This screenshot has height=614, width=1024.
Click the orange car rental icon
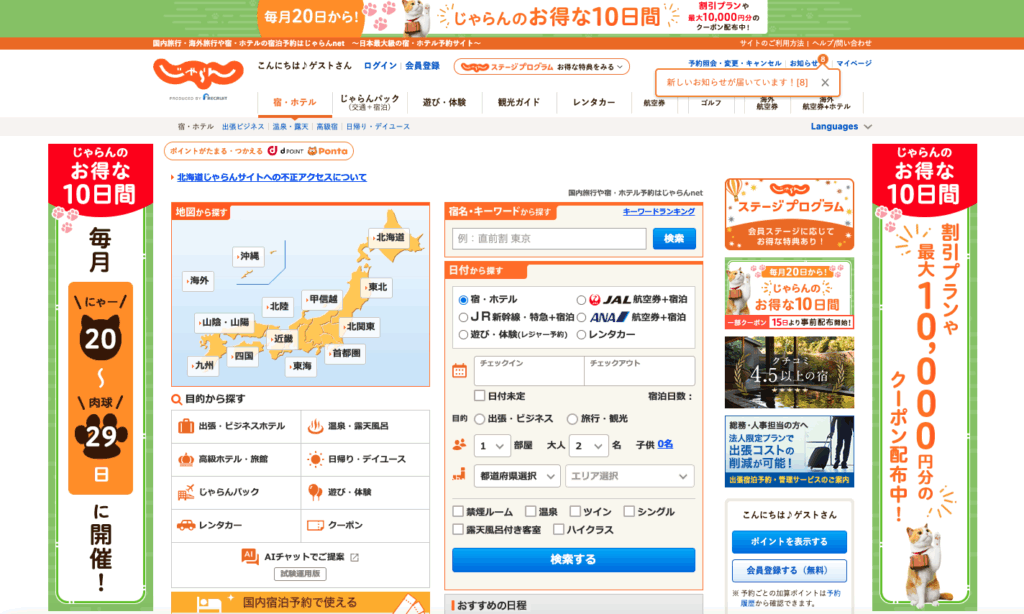tap(186, 525)
